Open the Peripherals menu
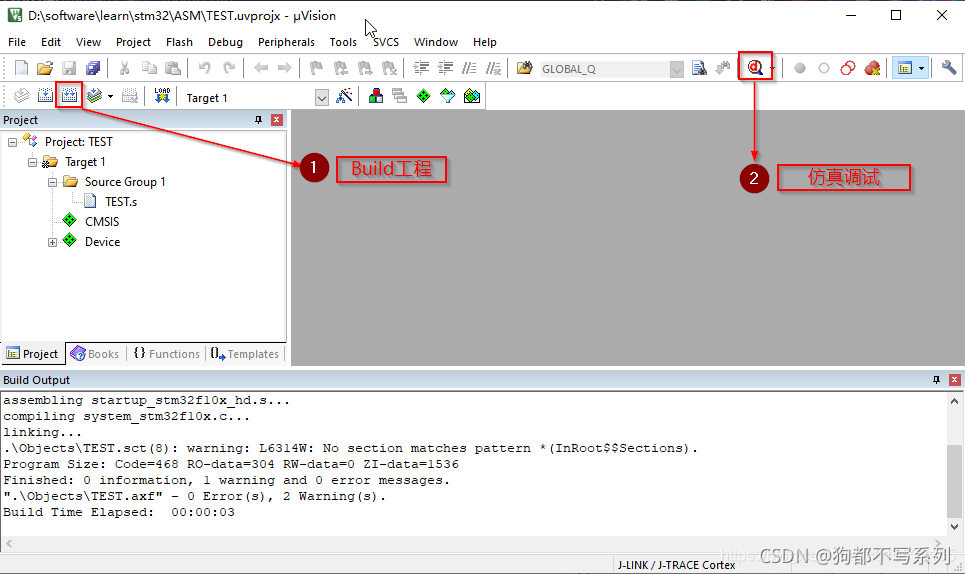 coord(286,42)
